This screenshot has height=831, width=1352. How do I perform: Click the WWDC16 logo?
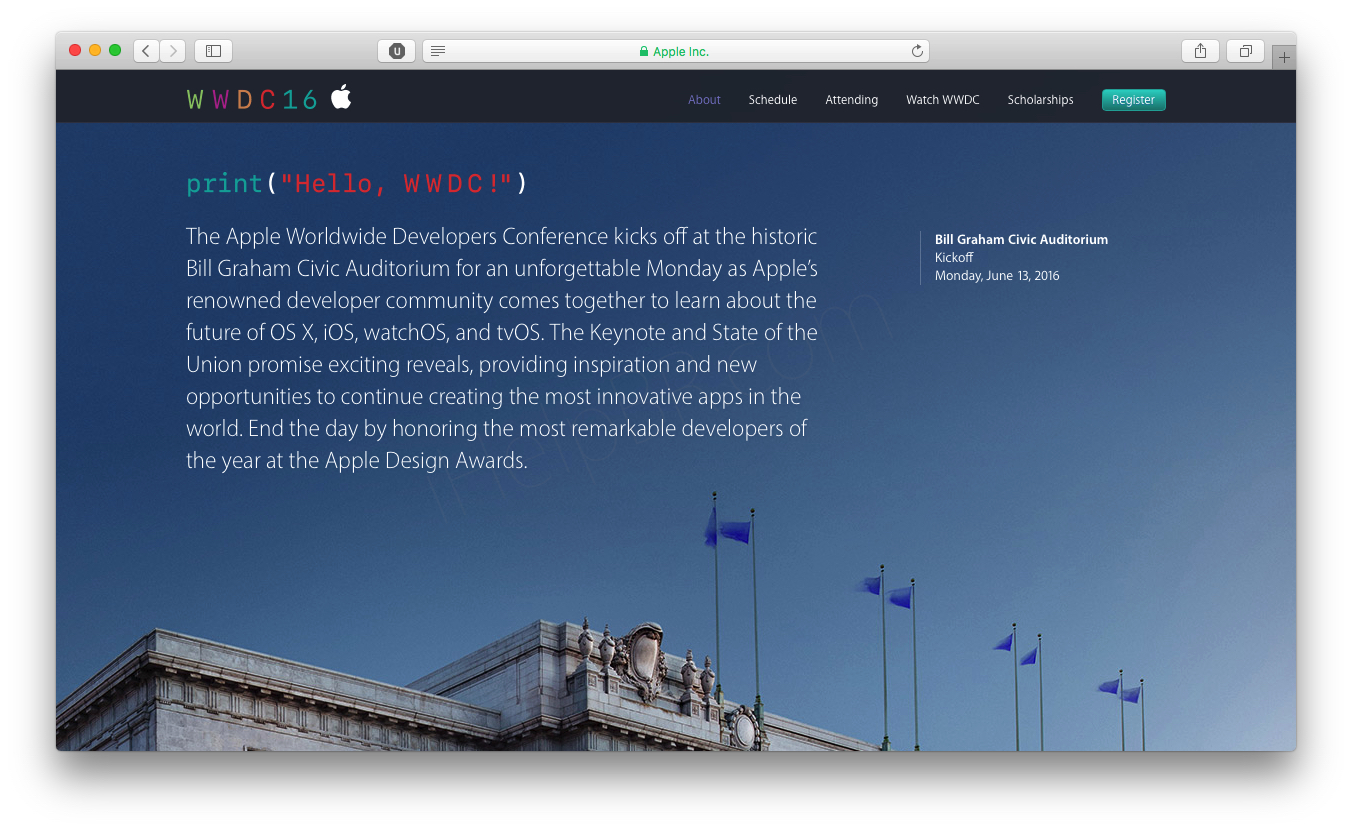click(252, 100)
